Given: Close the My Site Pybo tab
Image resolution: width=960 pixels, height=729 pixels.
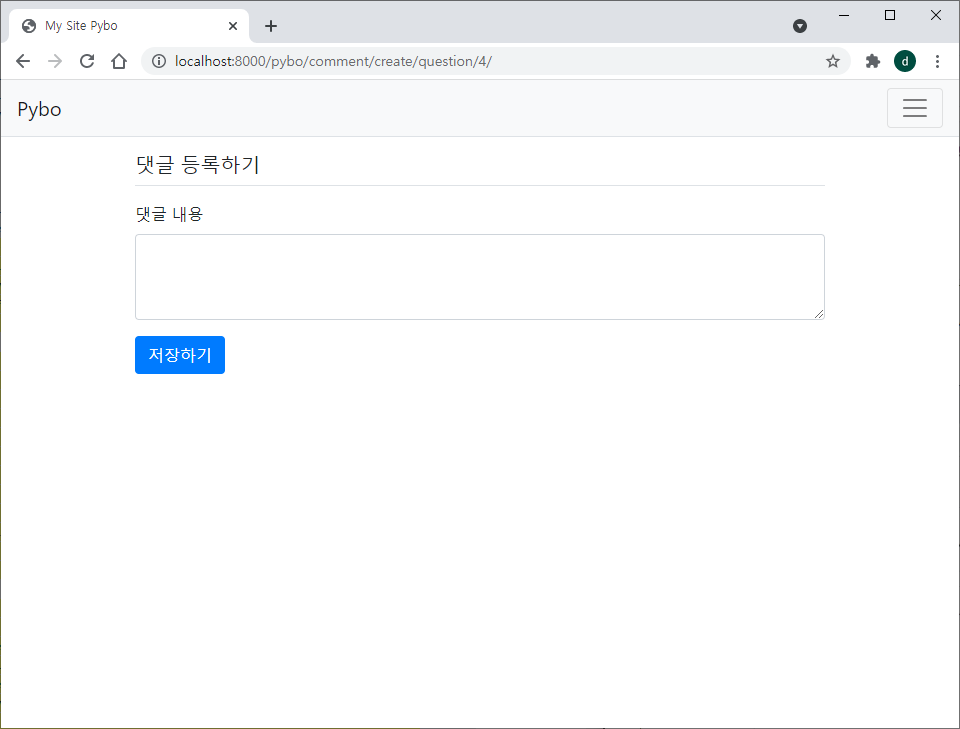Looking at the screenshot, I should pyautogui.click(x=233, y=26).
